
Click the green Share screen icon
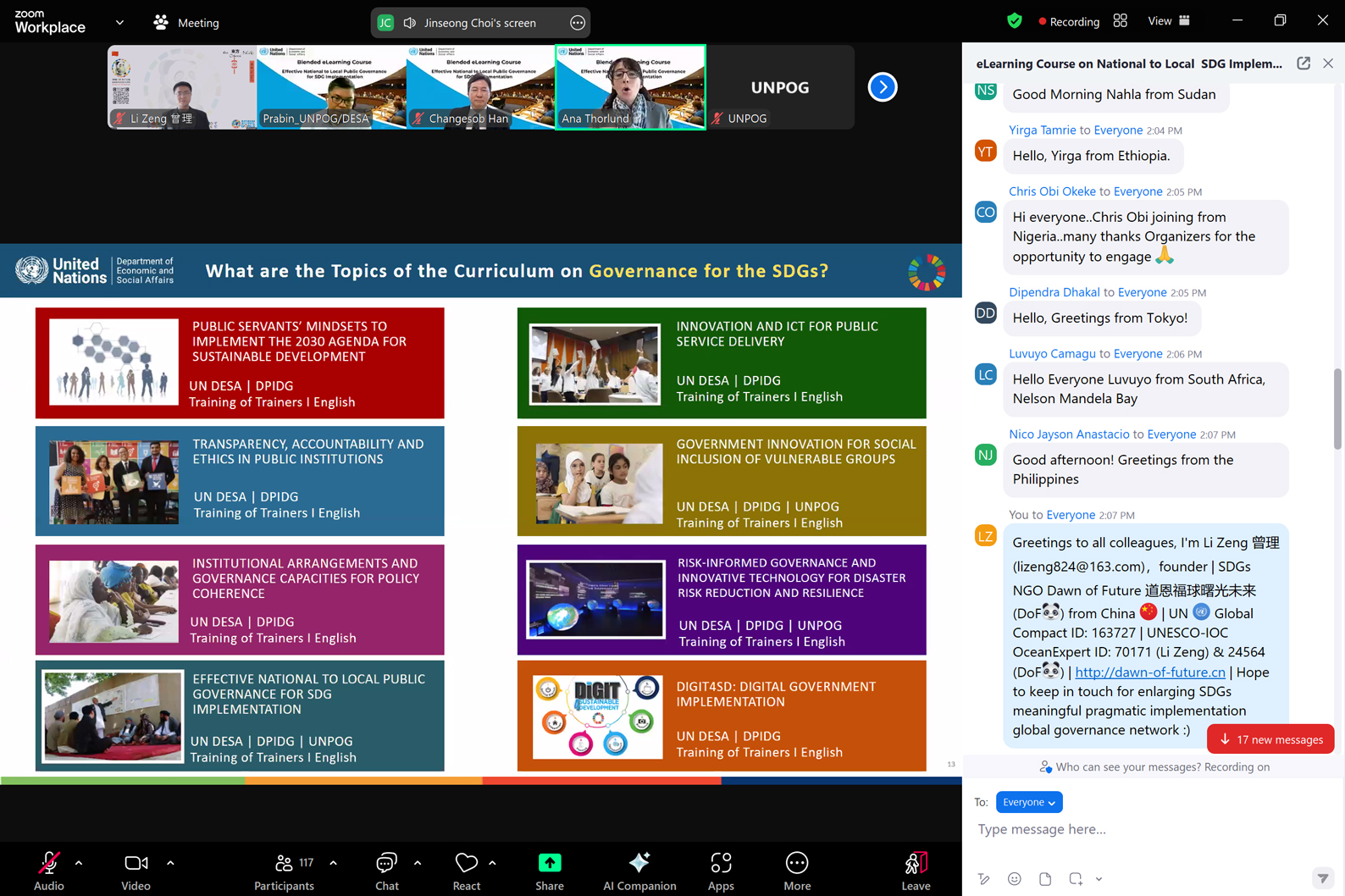(550, 863)
